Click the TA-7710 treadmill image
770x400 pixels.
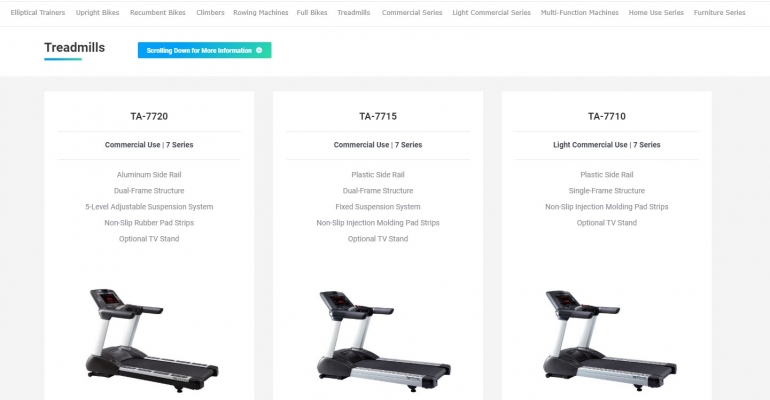point(610,341)
